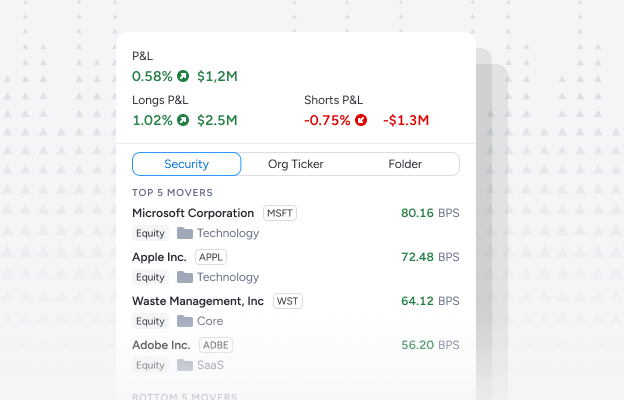Click the MSFT ticker badge

(x=280, y=213)
